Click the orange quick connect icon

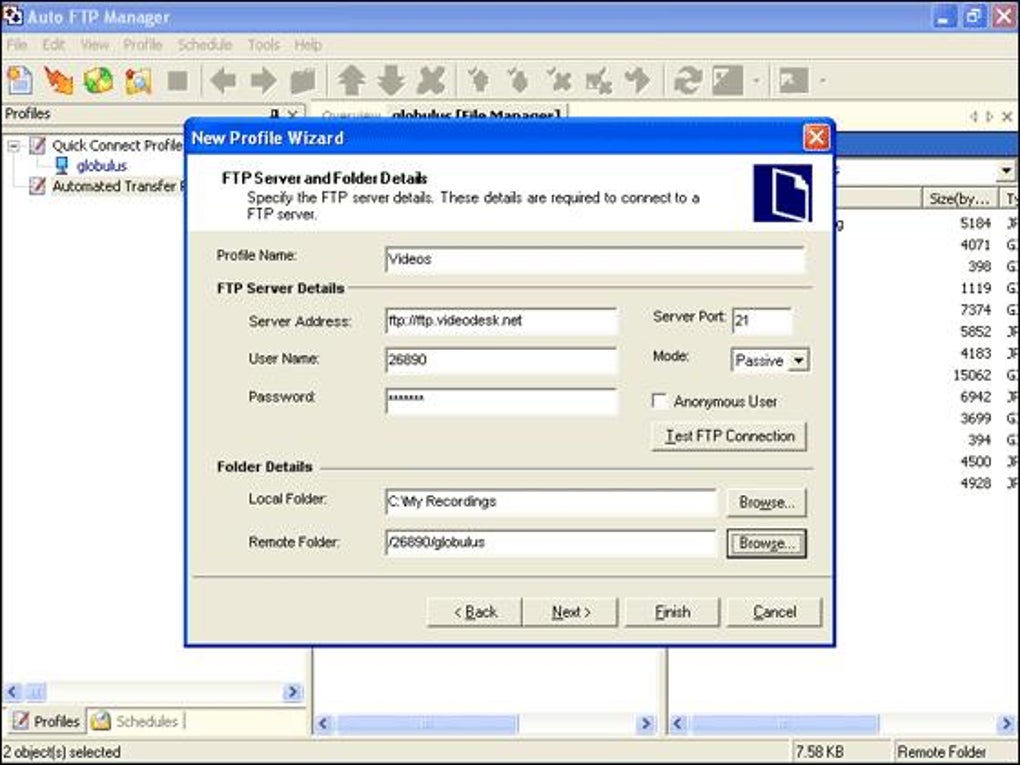tap(59, 80)
